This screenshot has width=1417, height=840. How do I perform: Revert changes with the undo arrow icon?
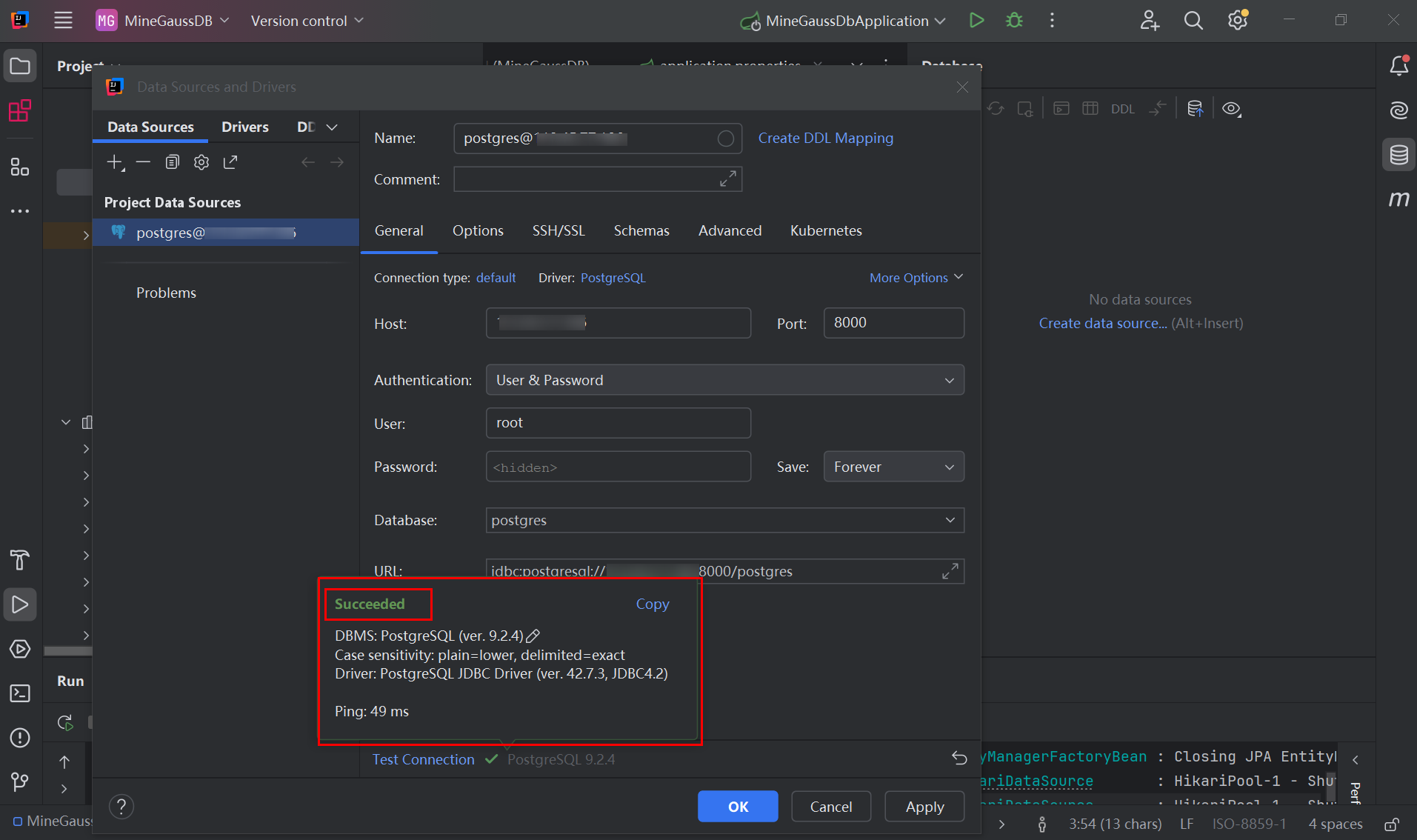[959, 758]
